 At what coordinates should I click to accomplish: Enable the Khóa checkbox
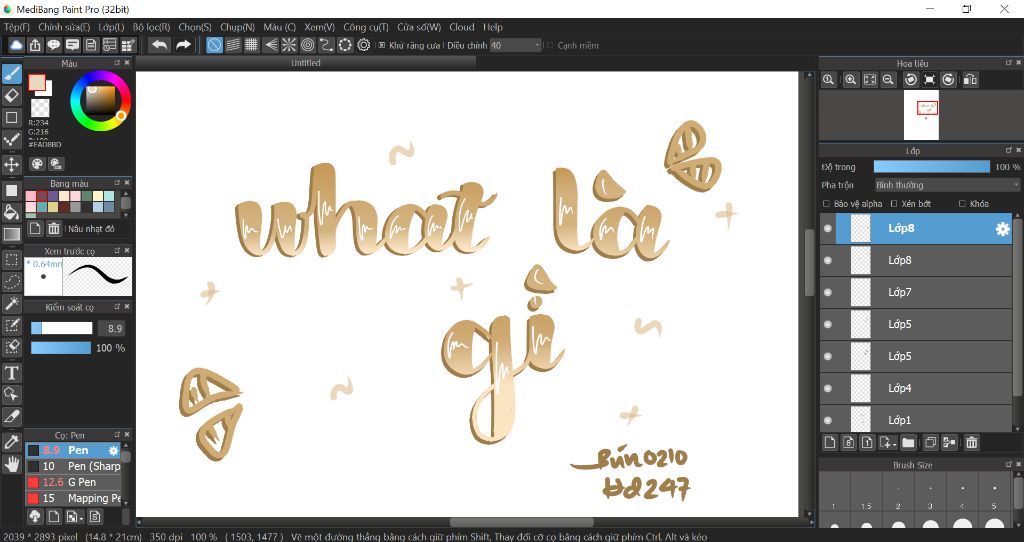pos(962,204)
